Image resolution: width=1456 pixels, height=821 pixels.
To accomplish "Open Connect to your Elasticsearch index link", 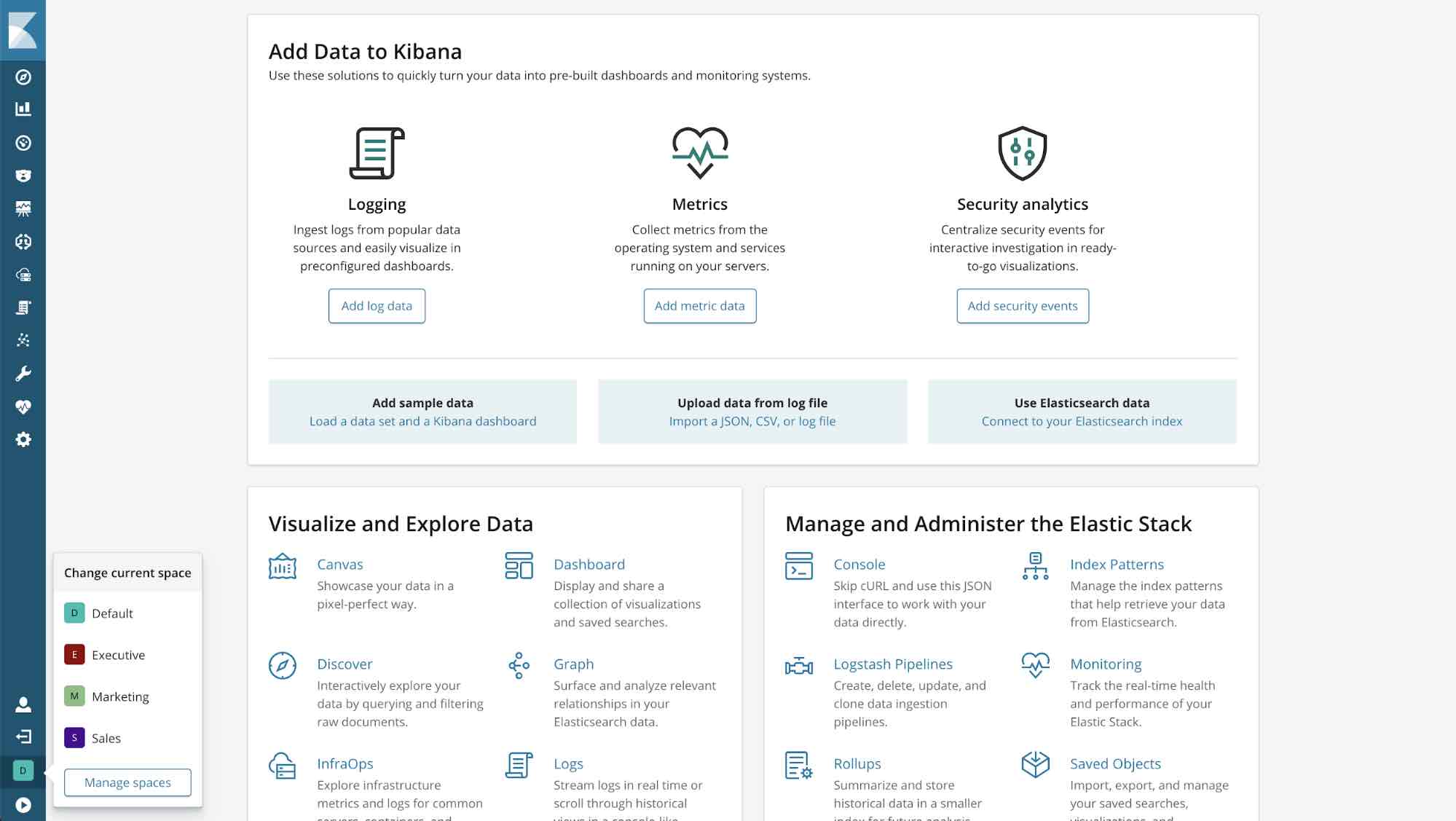I will coord(1082,421).
